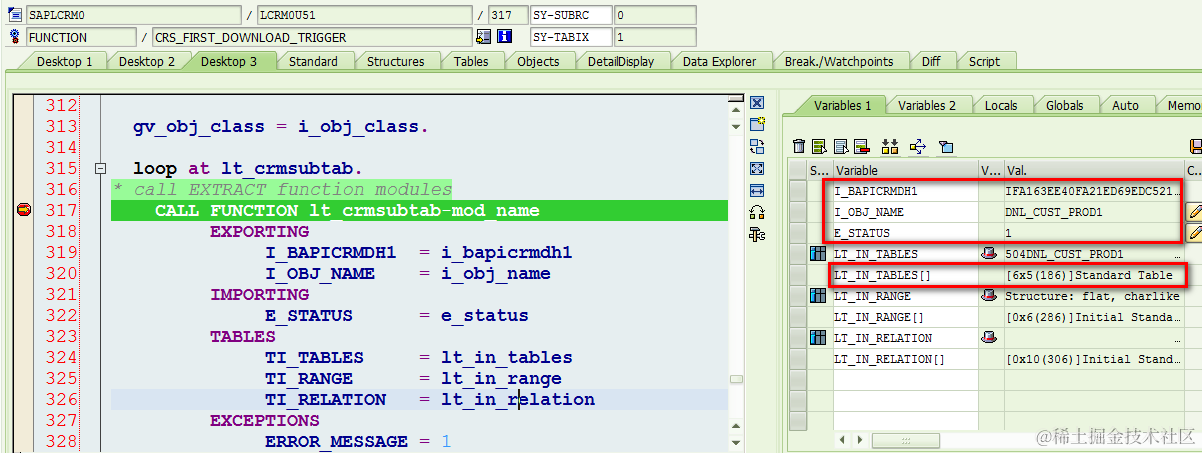This screenshot has width=1202, height=453.
Task: Click the source code vertical scrollbar thumb
Action: [x=736, y=379]
